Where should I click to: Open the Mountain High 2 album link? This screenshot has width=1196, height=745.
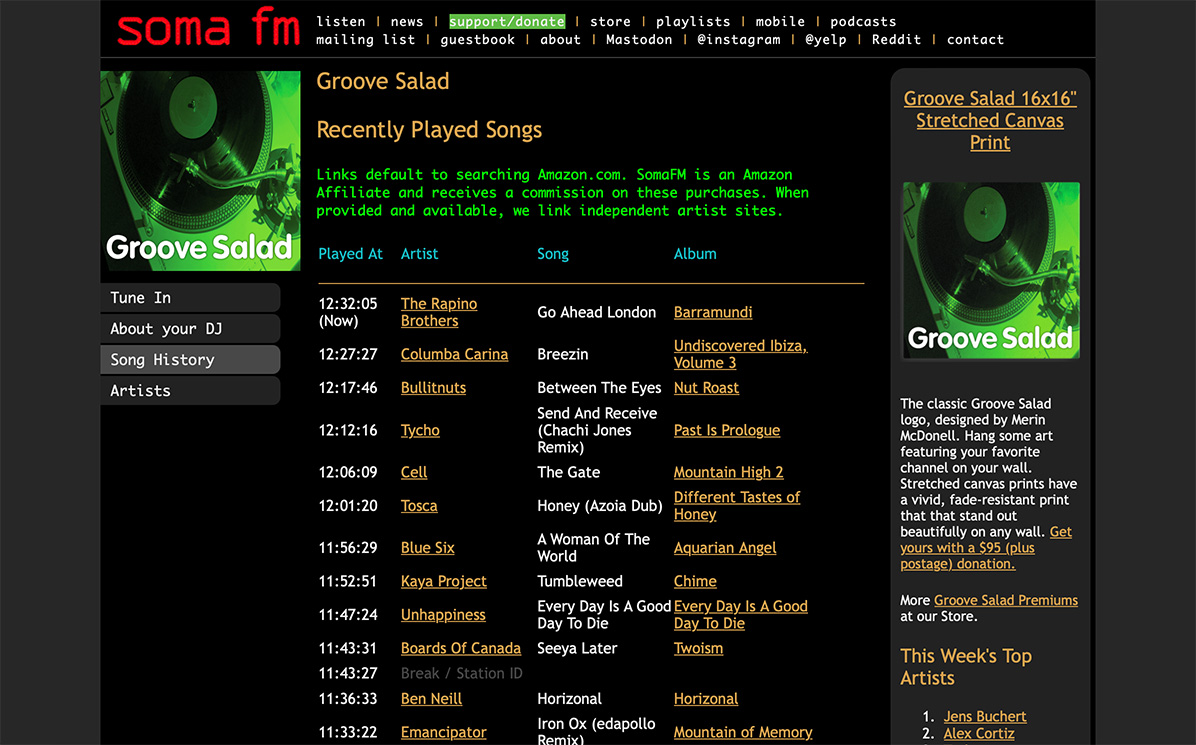[x=728, y=472]
